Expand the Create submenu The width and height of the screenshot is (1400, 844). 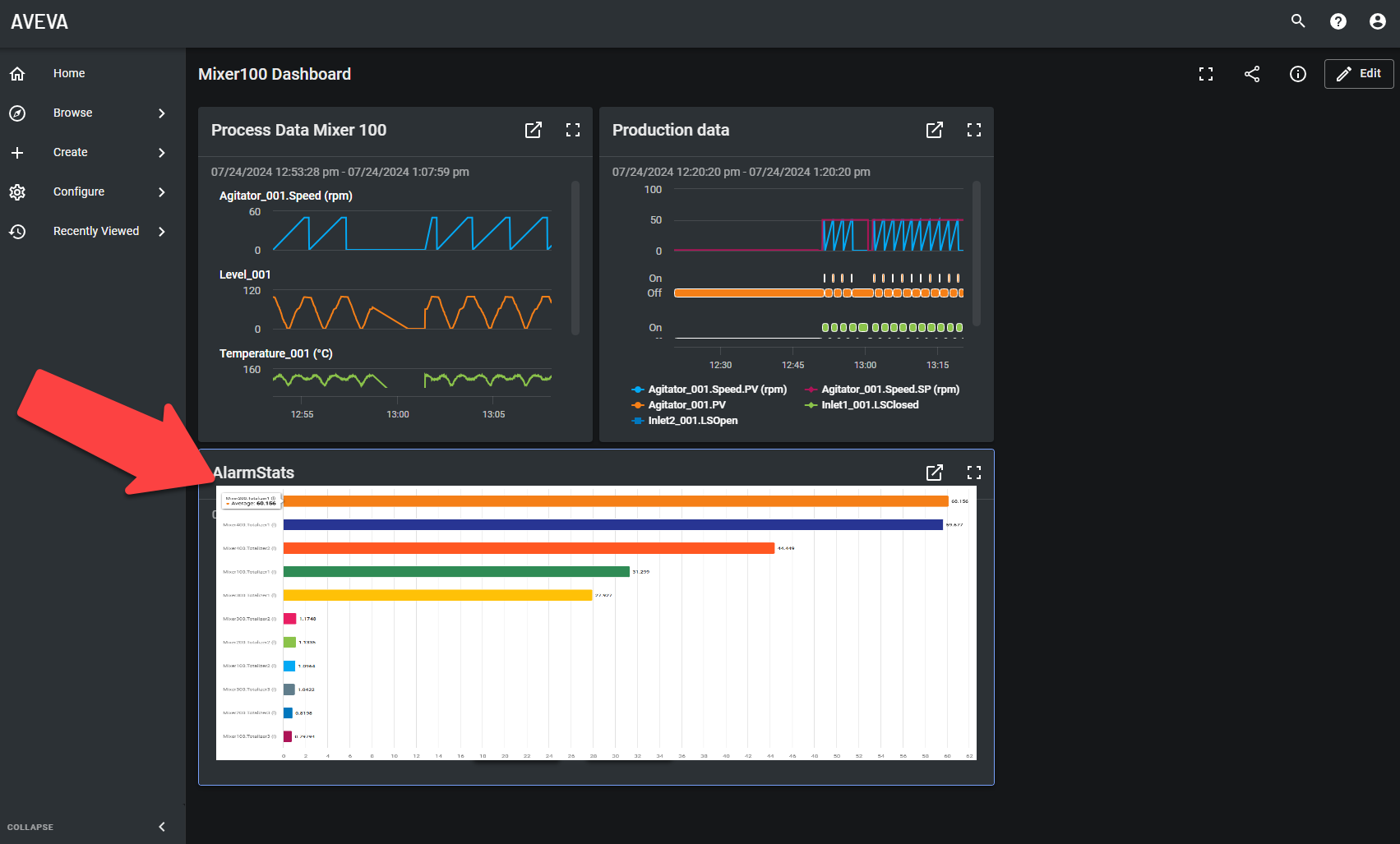pos(162,153)
